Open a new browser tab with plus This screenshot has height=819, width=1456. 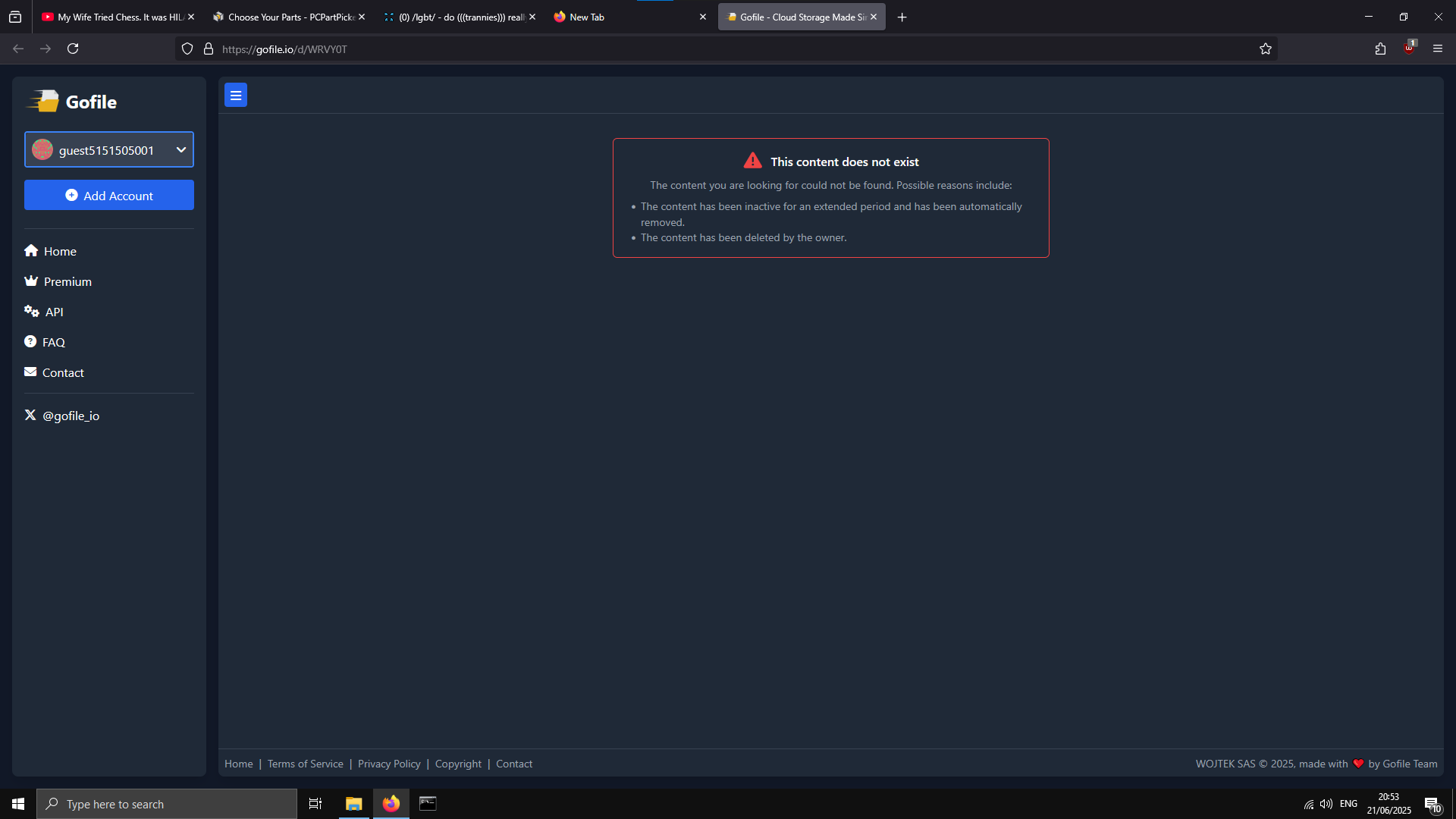(902, 17)
